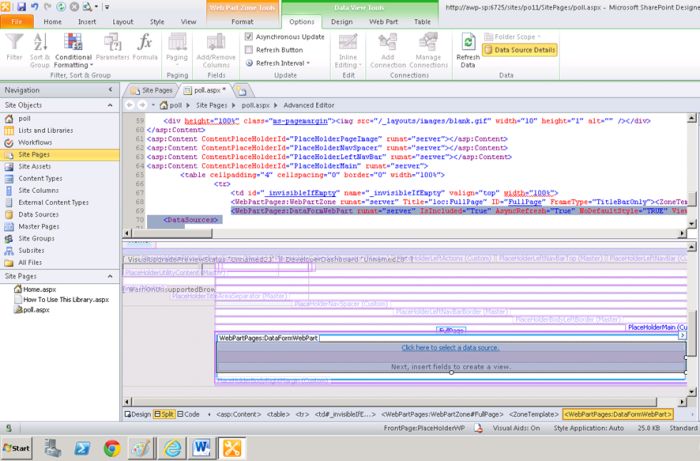Select Master Pages in the navigation

[40, 226]
